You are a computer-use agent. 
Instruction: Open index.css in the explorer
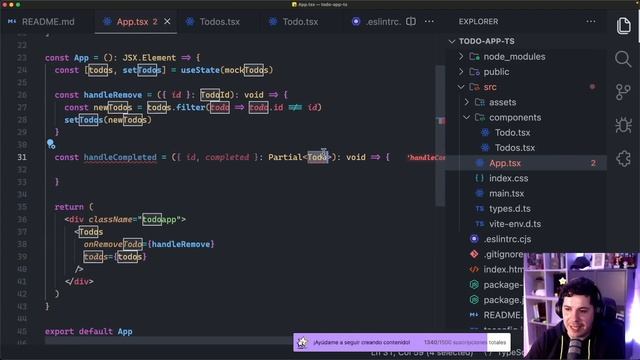pos(509,178)
